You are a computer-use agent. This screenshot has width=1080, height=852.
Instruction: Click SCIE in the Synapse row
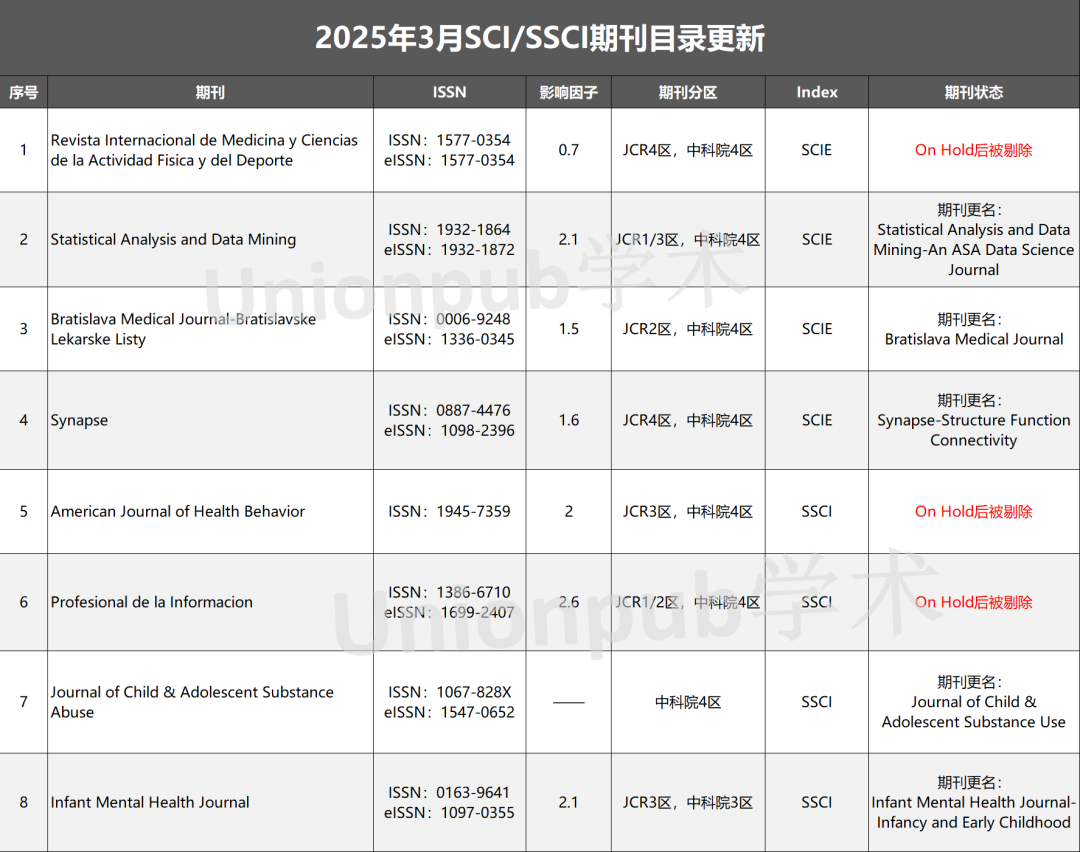coord(817,420)
